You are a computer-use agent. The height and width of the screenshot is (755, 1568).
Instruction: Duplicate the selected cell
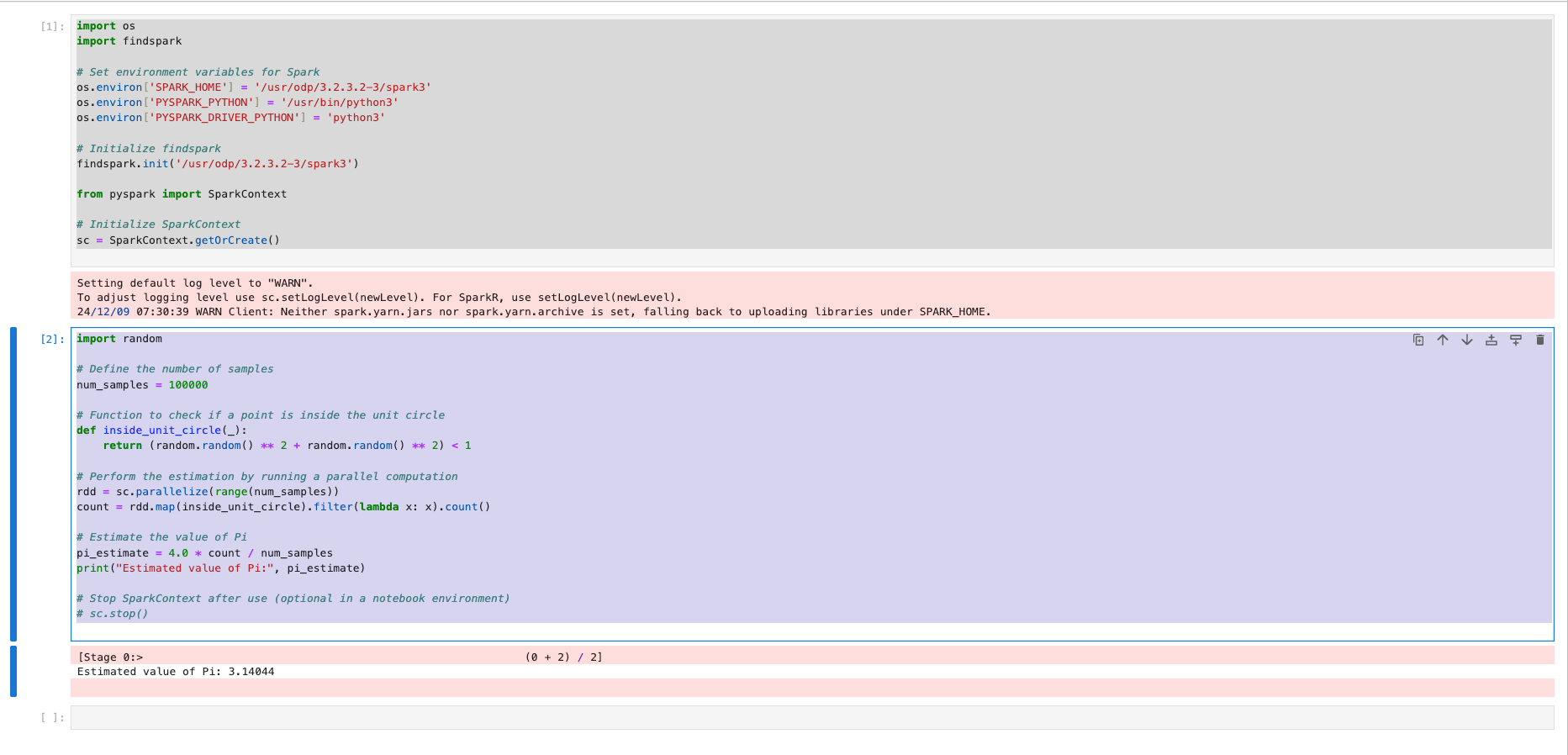pyautogui.click(x=1418, y=340)
